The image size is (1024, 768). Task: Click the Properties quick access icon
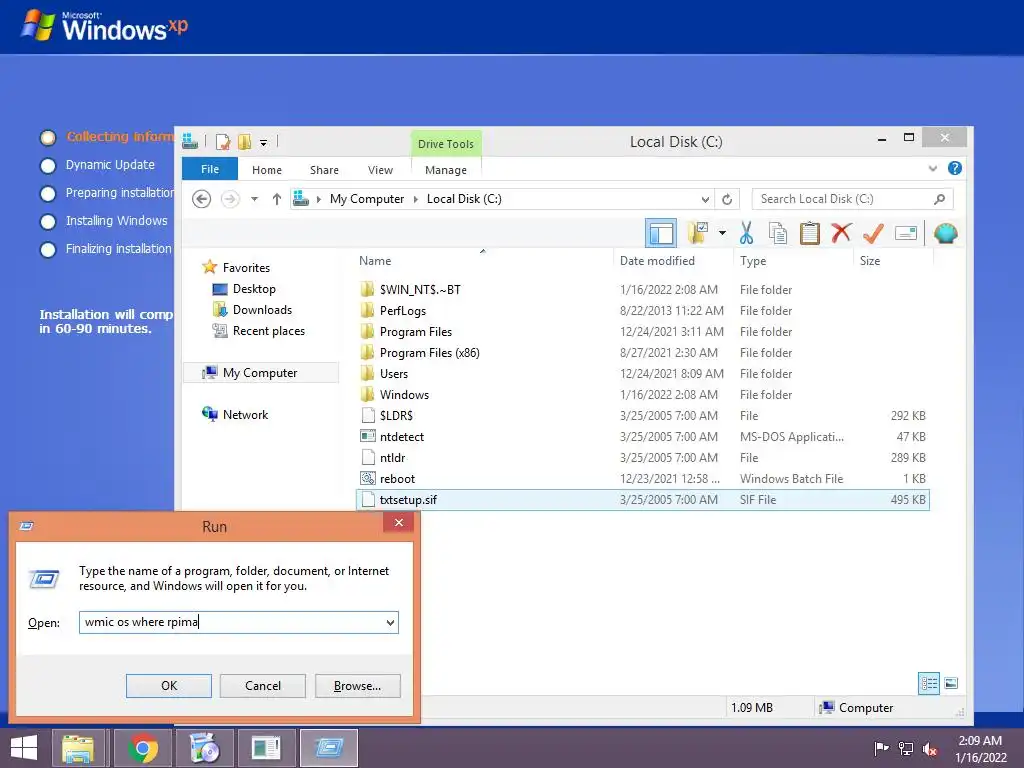[223, 142]
